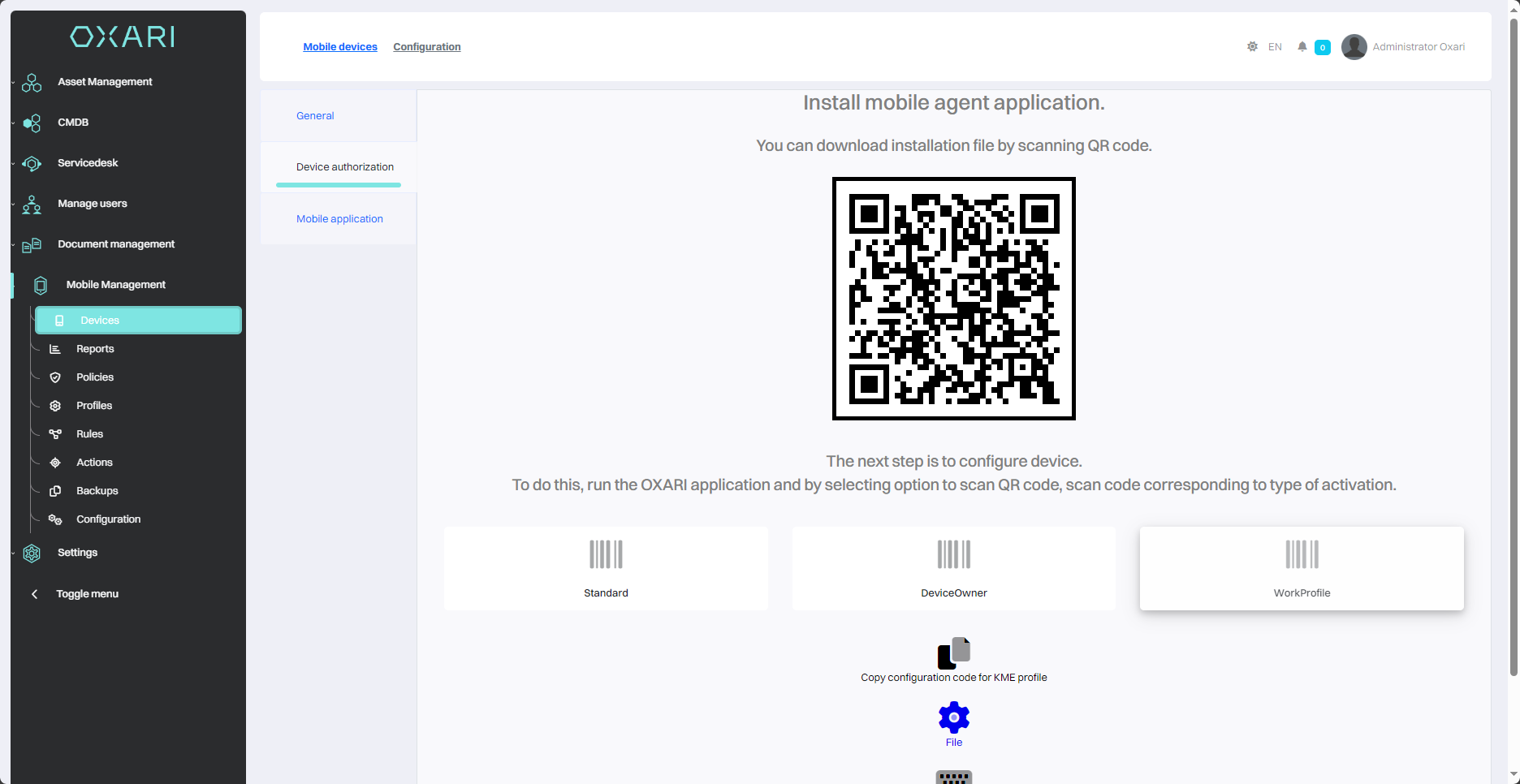The width and height of the screenshot is (1520, 784).
Task: Open the WorkProfile activation barcode card
Action: pos(1301,568)
